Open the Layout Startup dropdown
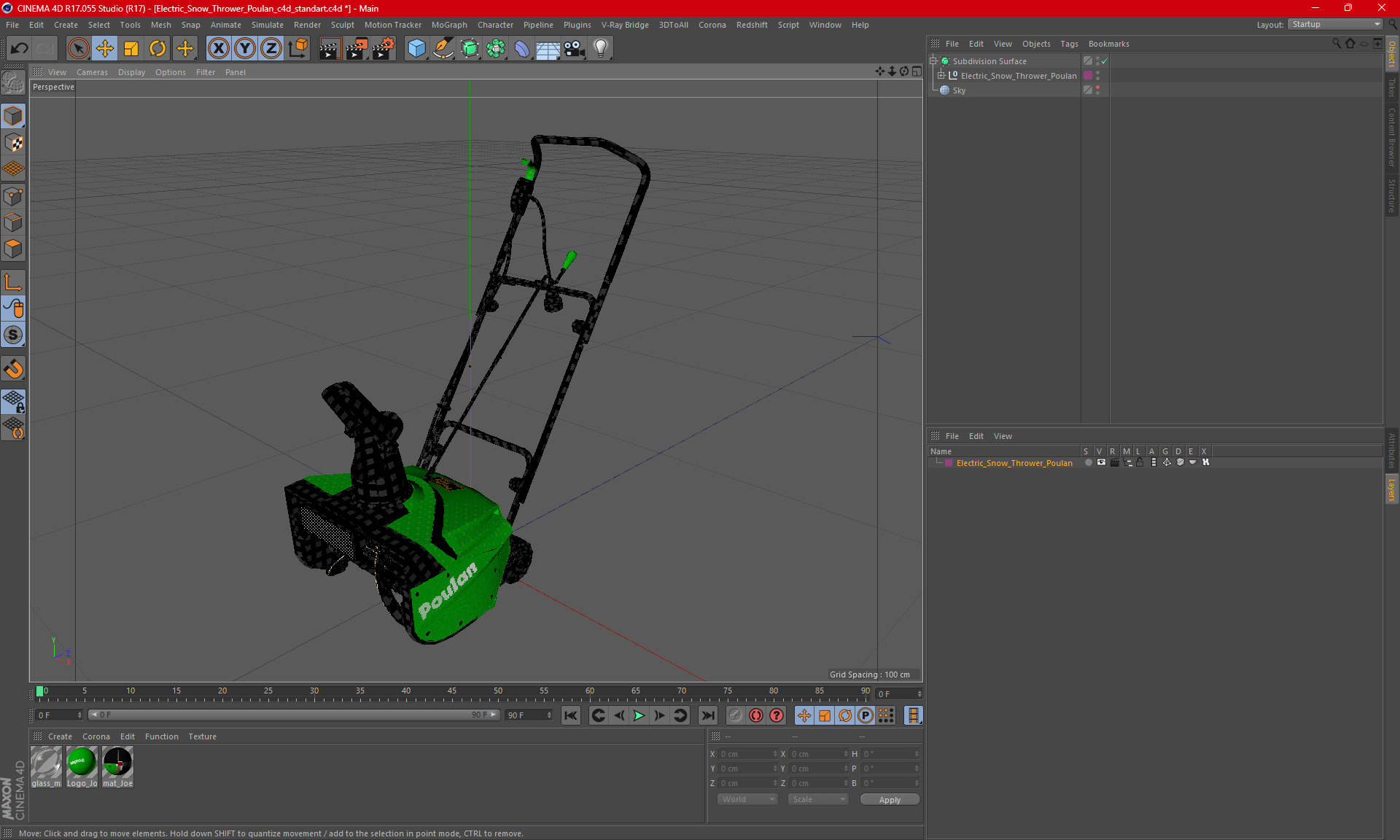Viewport: 1400px width, 840px height. pos(1336,24)
